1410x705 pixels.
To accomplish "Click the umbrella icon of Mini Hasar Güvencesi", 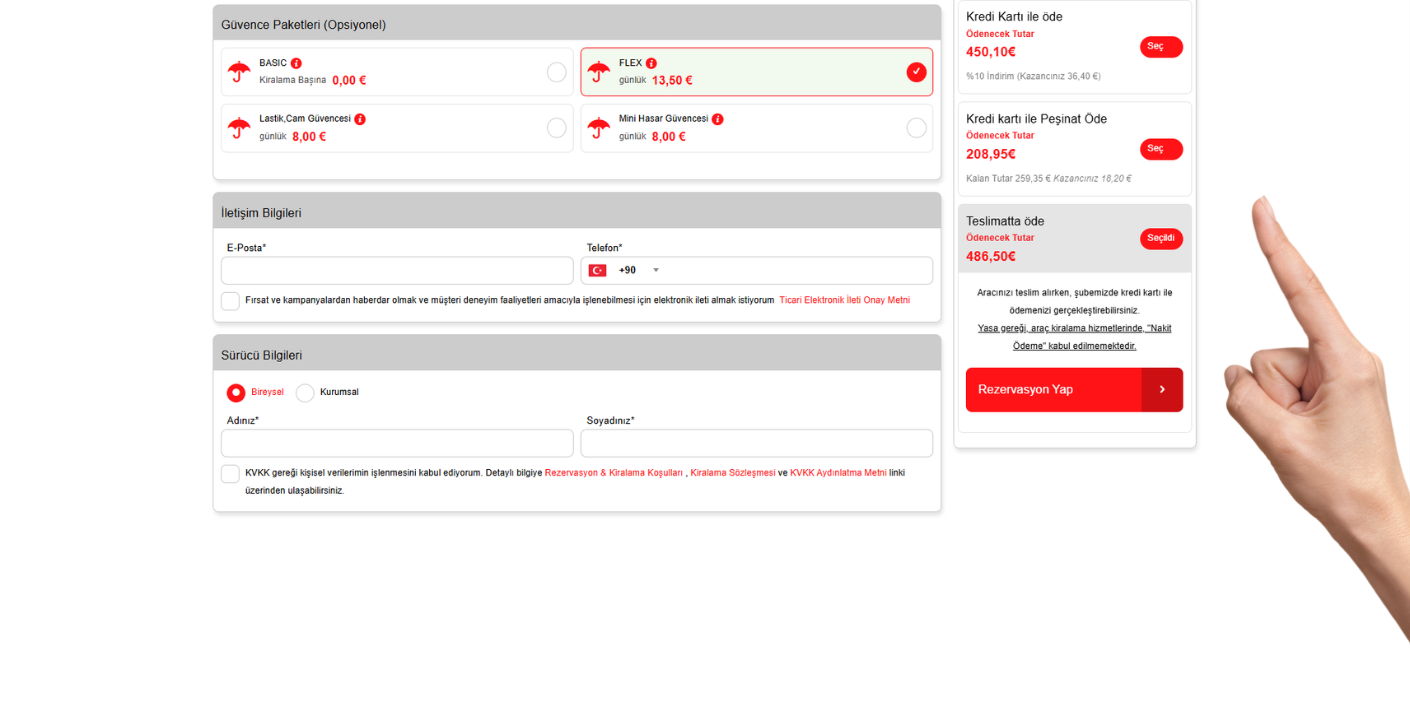I will 599,128.
